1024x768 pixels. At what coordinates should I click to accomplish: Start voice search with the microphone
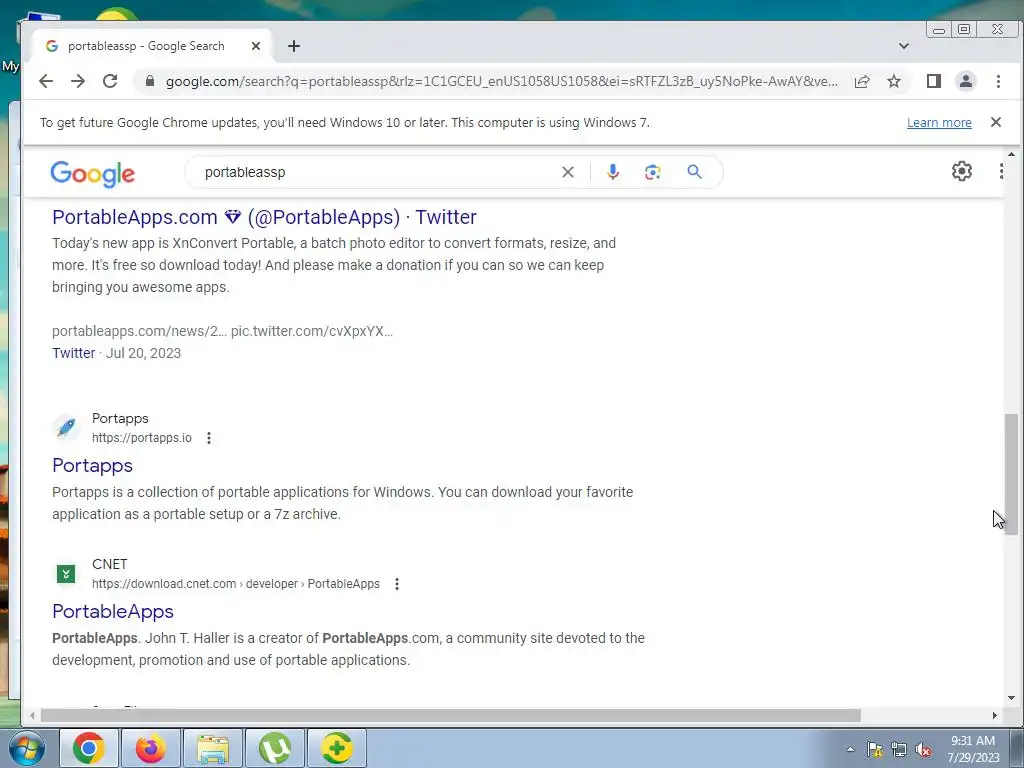pyautogui.click(x=613, y=172)
